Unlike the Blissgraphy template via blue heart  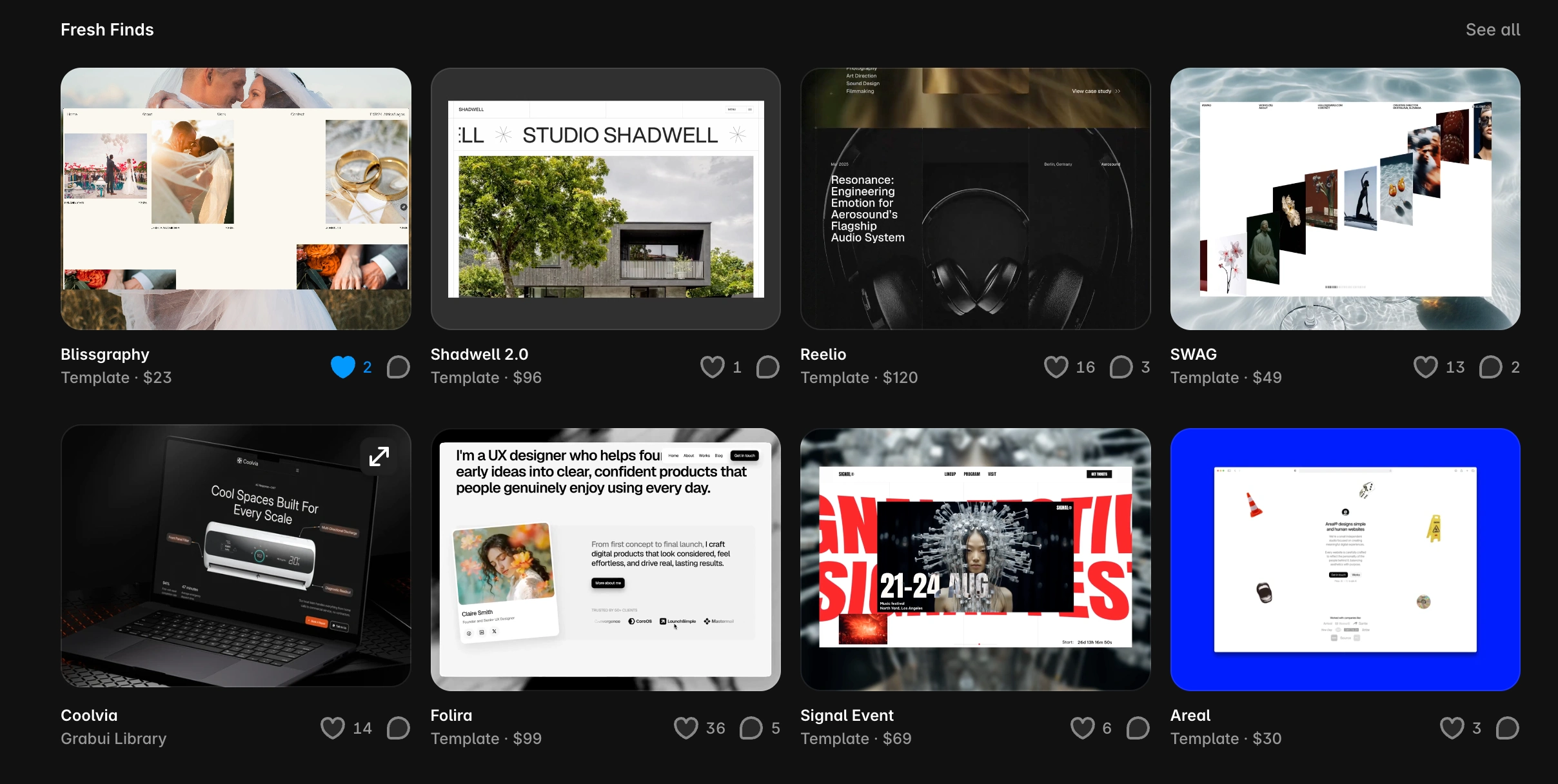coord(343,367)
